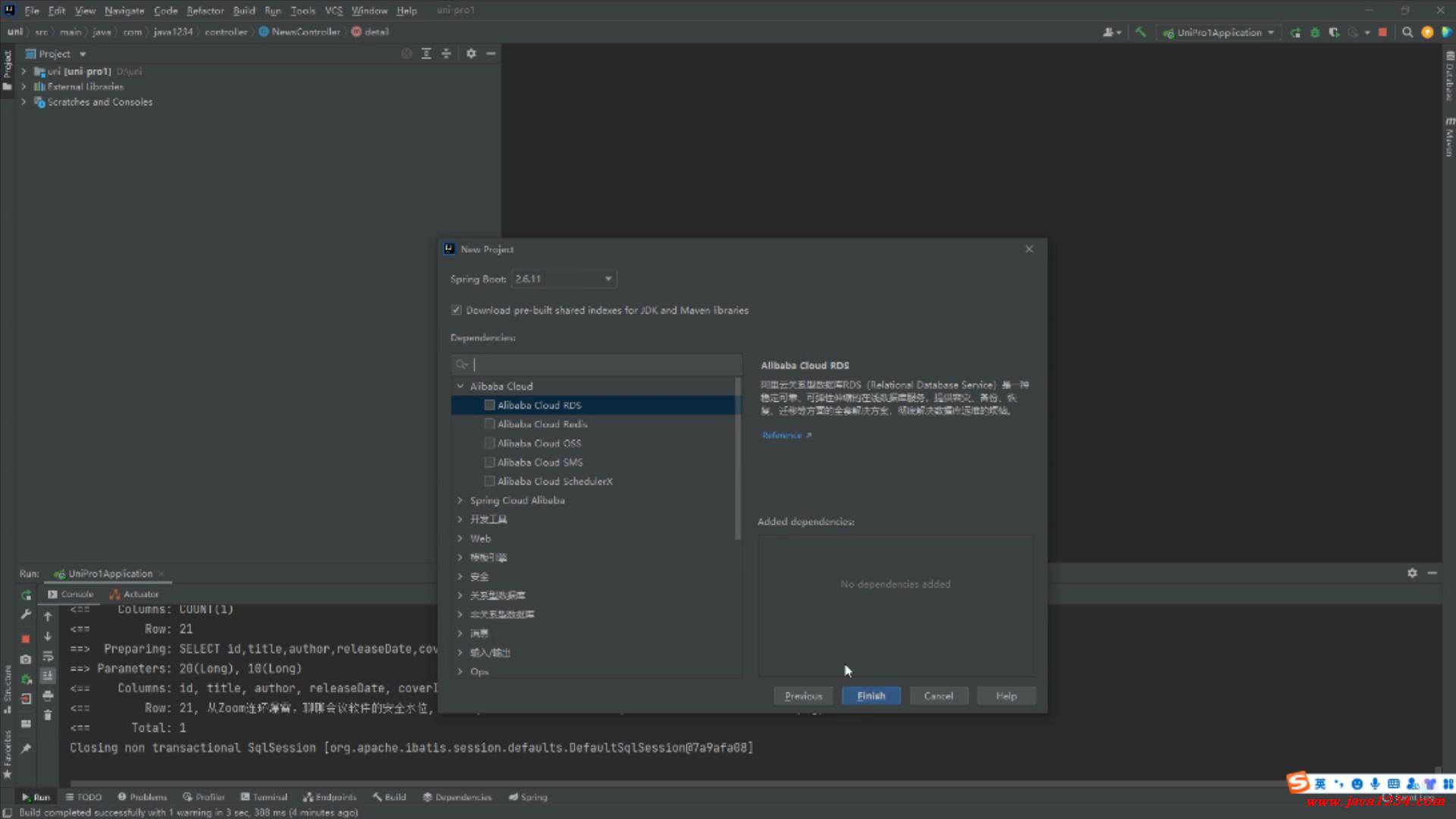Open the File menu

[31, 11]
